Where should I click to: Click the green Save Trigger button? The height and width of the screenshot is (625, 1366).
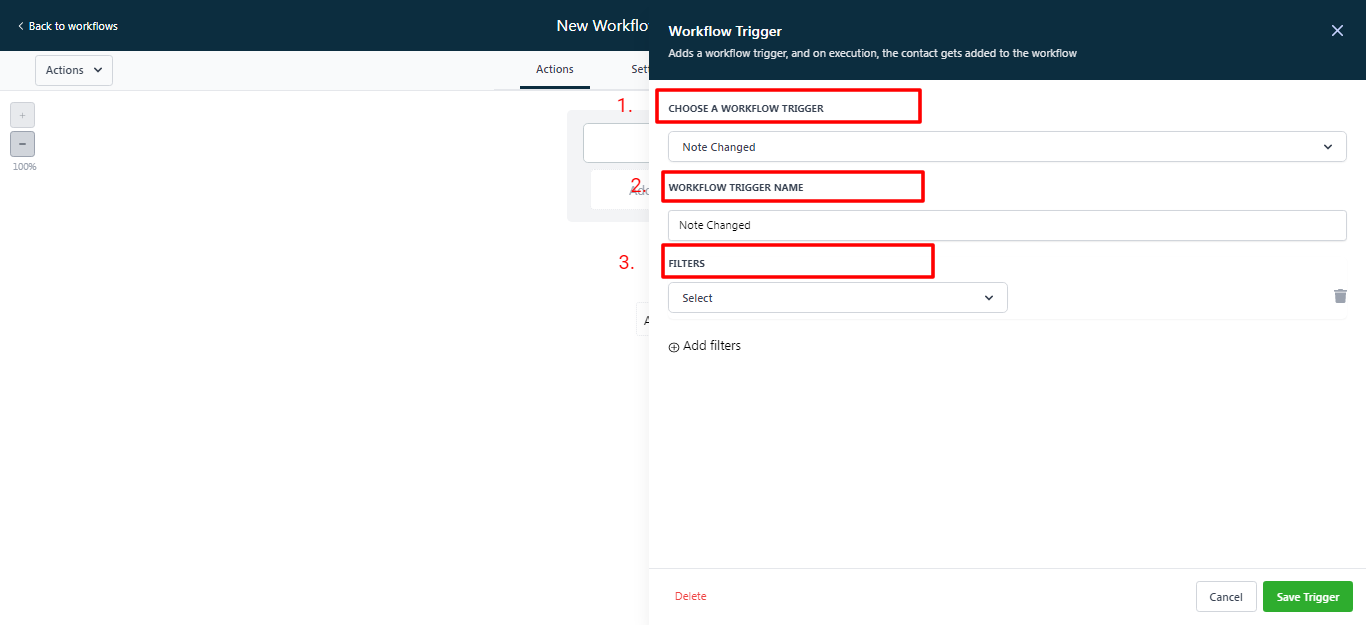click(x=1307, y=597)
